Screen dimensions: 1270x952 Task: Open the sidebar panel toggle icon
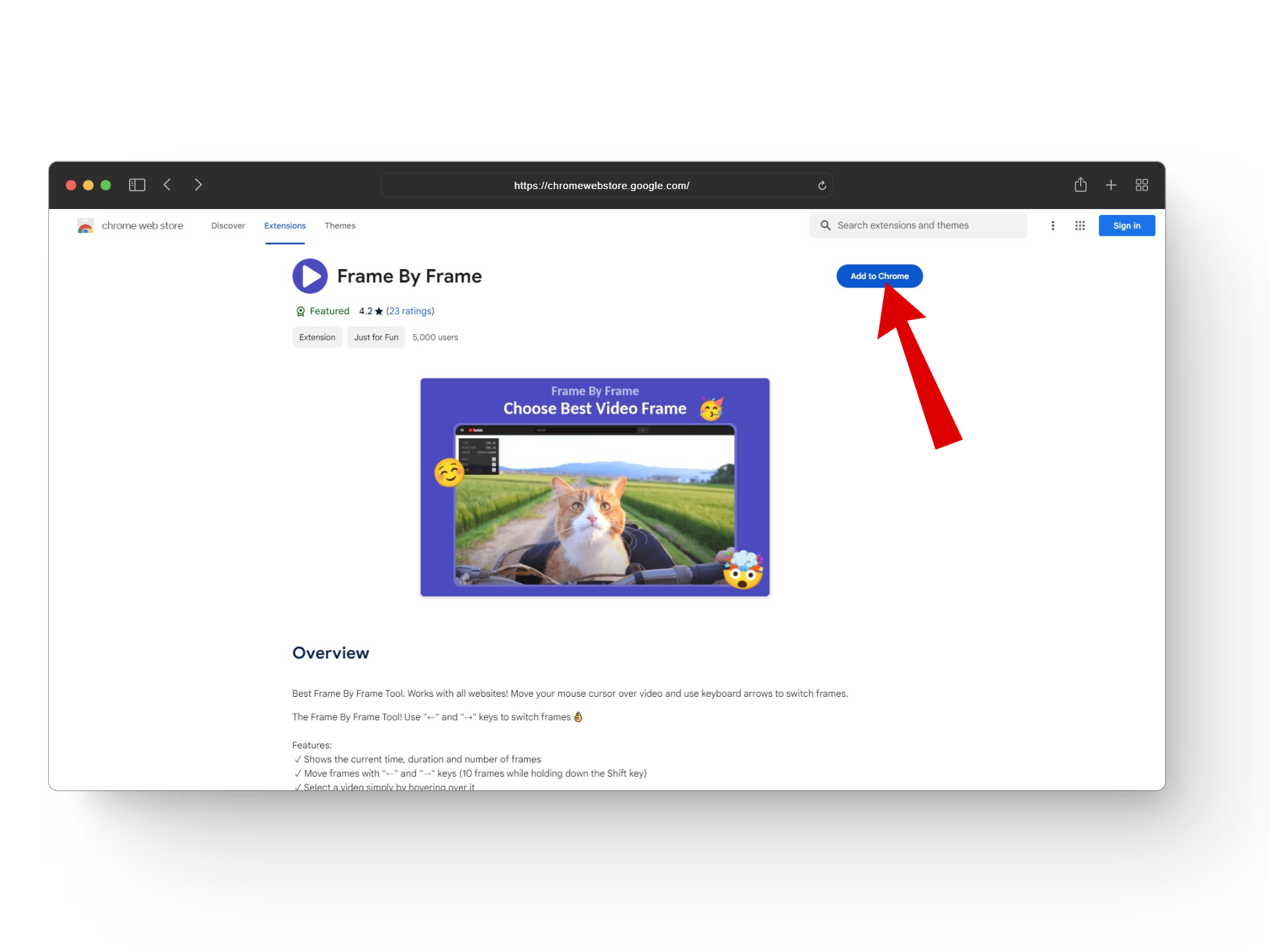[x=137, y=185]
